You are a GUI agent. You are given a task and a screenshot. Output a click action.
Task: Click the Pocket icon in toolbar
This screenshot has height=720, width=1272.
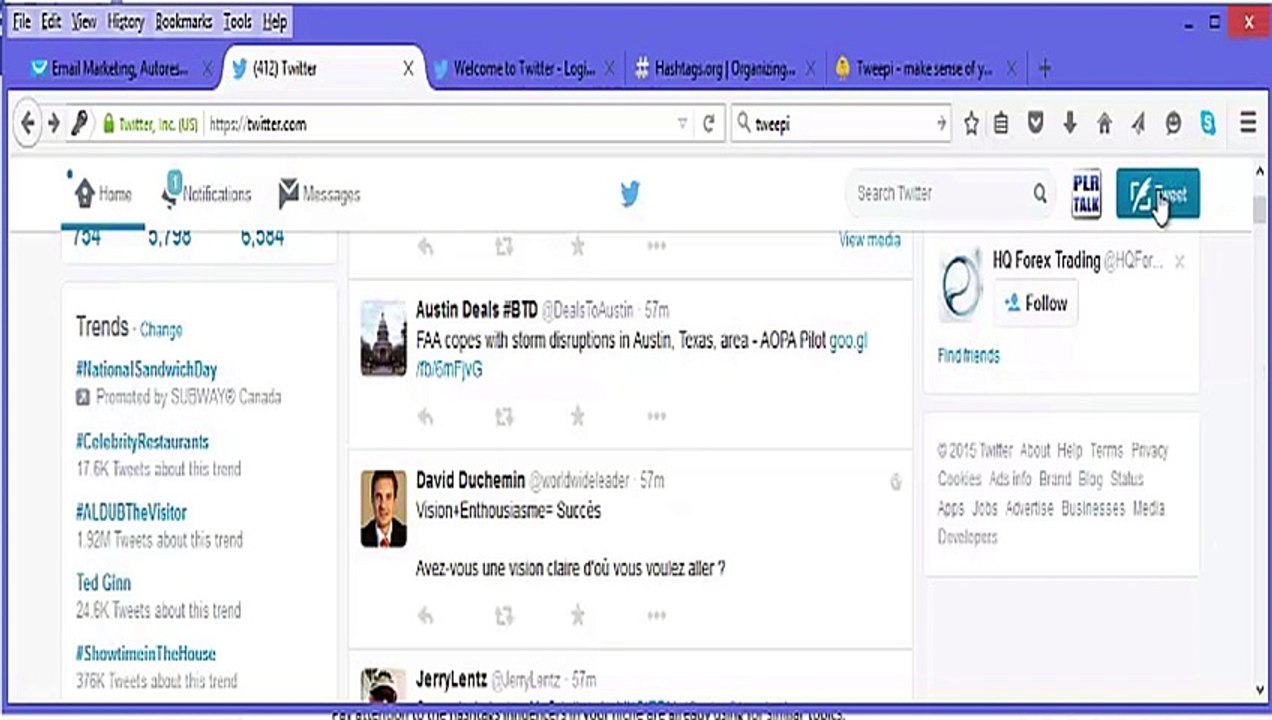point(1036,123)
